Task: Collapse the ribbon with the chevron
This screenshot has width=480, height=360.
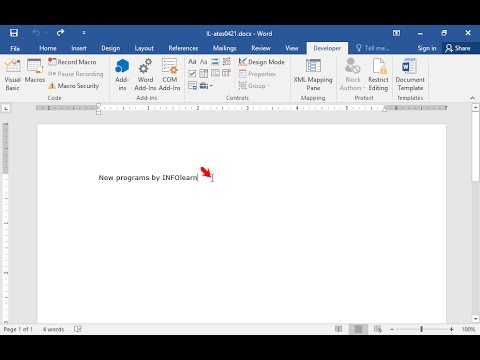Action: coord(472,98)
